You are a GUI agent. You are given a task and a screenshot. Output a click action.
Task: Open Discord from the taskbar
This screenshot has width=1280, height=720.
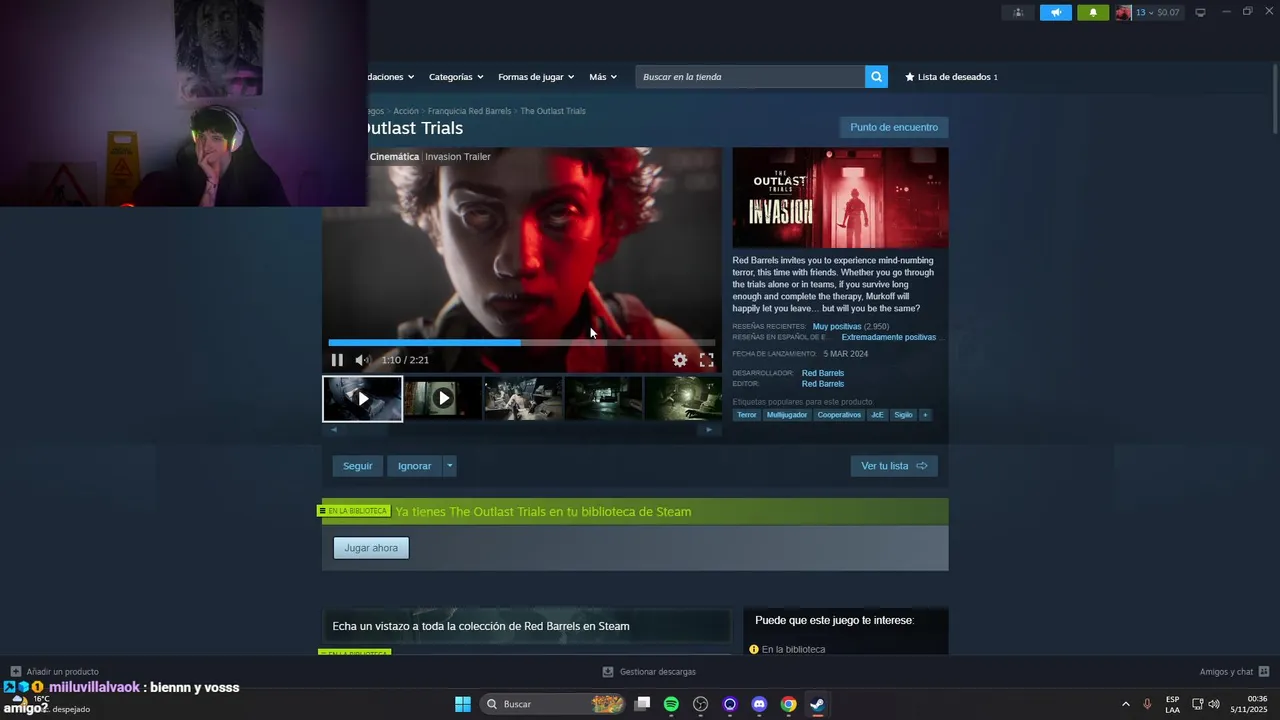[759, 704]
